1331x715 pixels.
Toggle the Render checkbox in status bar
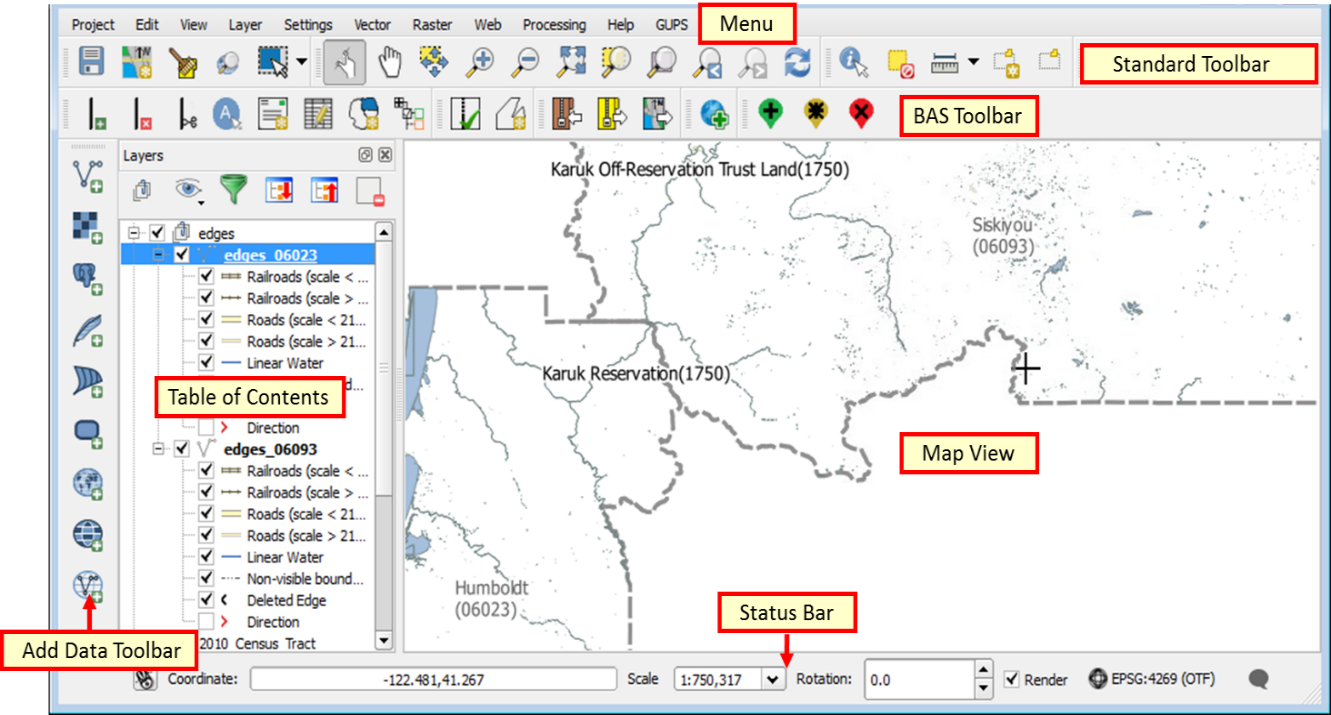[1013, 679]
